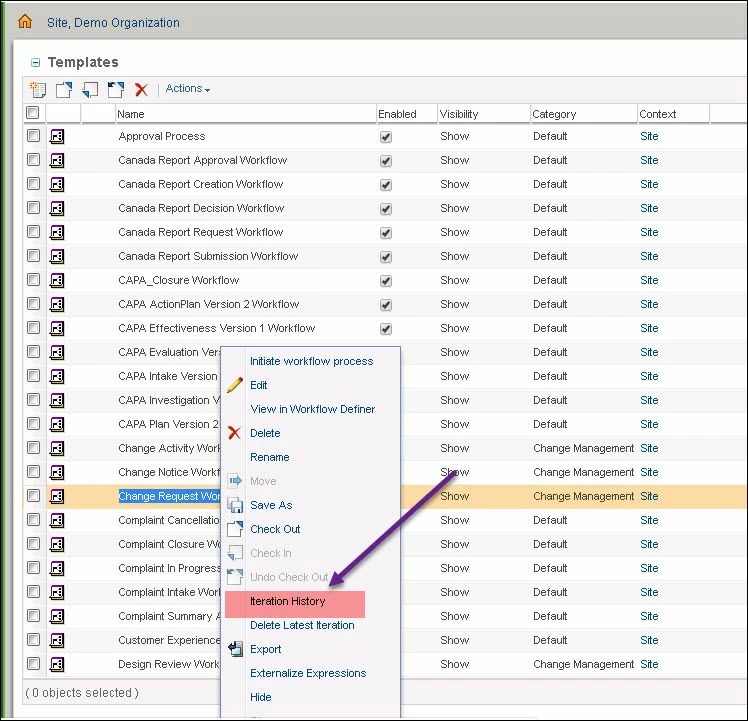Click workflow icon for CAPA Effectiveness Version 1
This screenshot has height=721, width=748.
pos(57,328)
